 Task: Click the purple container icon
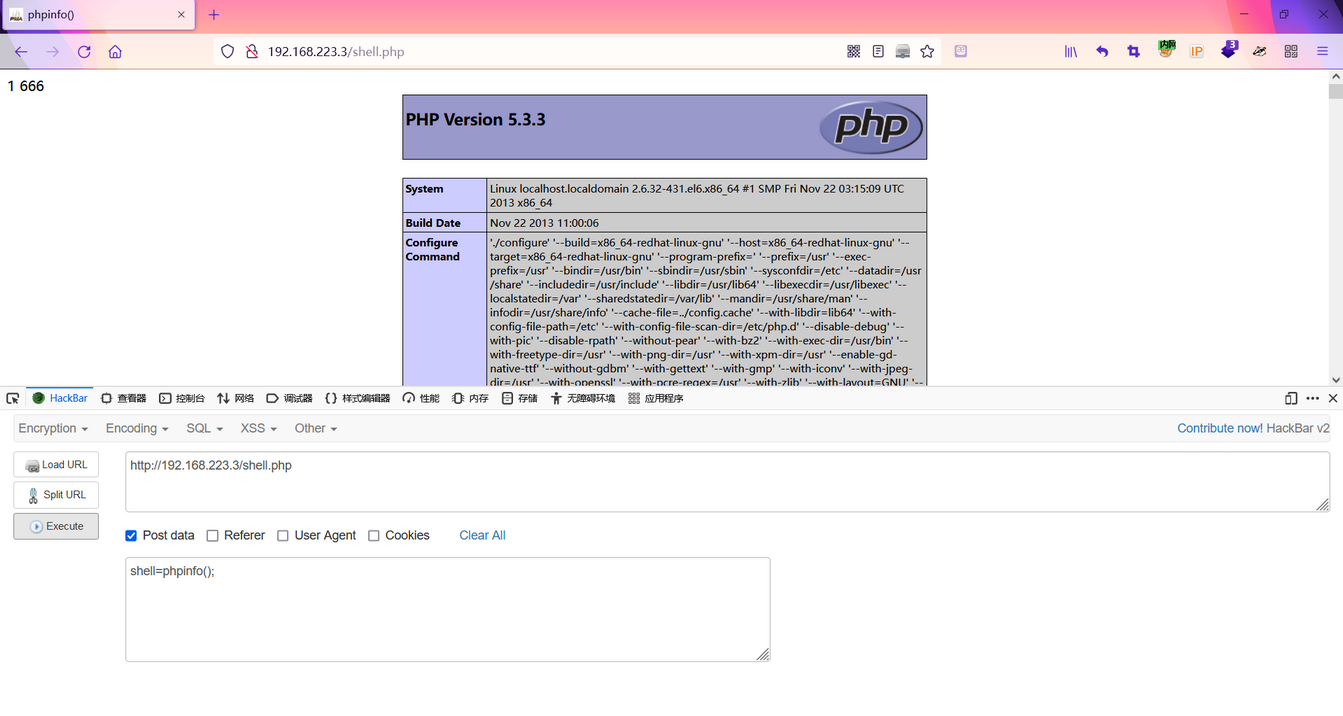(961, 52)
